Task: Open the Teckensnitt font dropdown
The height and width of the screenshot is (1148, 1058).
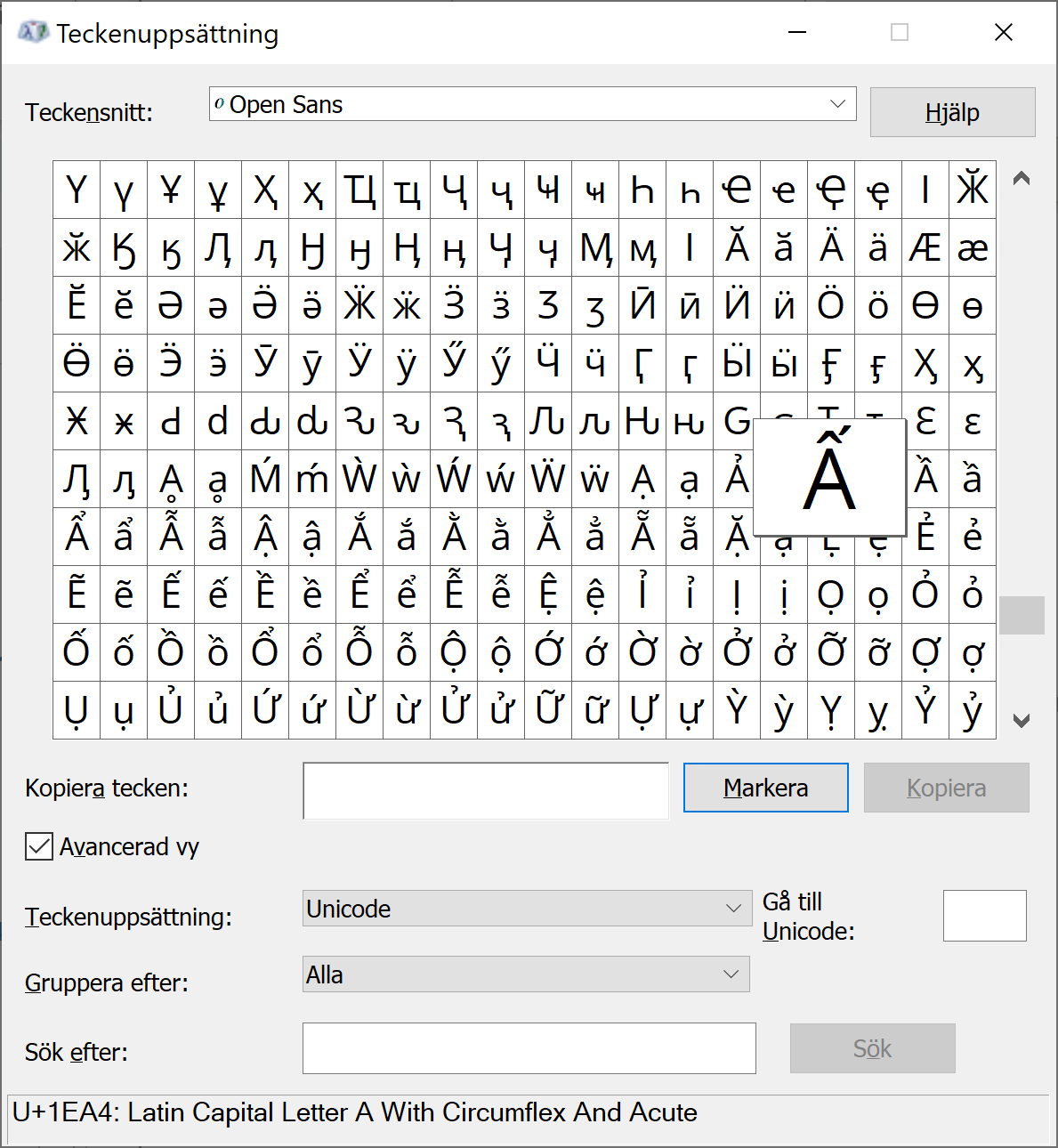Action: pyautogui.click(x=836, y=104)
